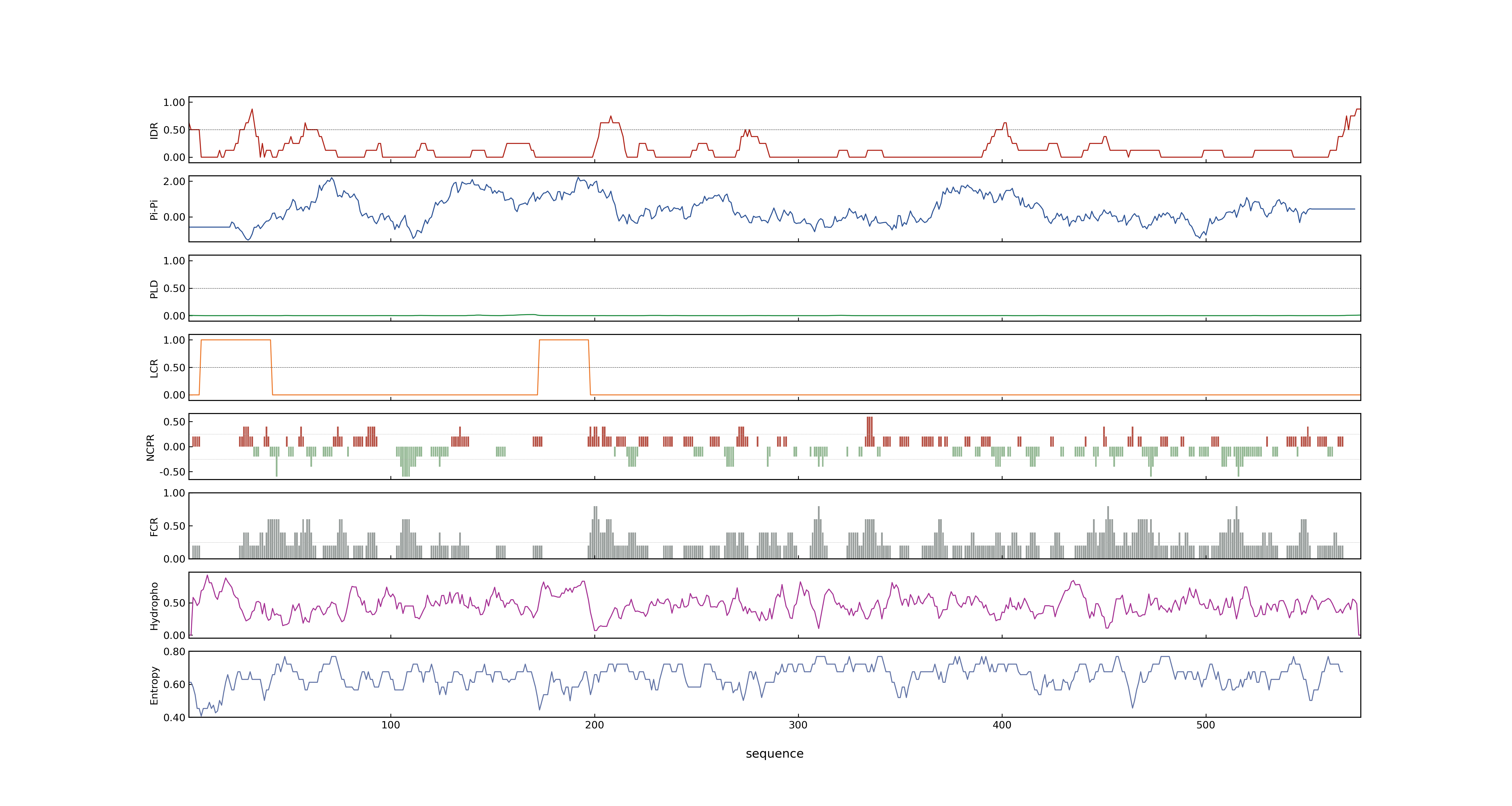Click the PLD y-axis label
This screenshot has height=806, width=1512.
click(x=154, y=288)
